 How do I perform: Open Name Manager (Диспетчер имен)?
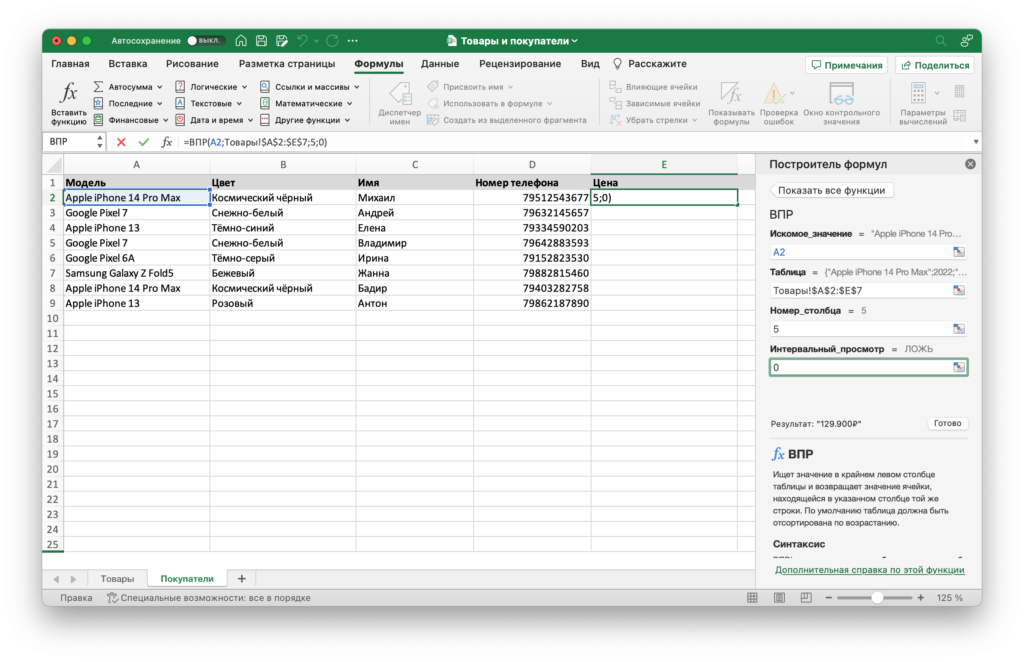point(400,103)
